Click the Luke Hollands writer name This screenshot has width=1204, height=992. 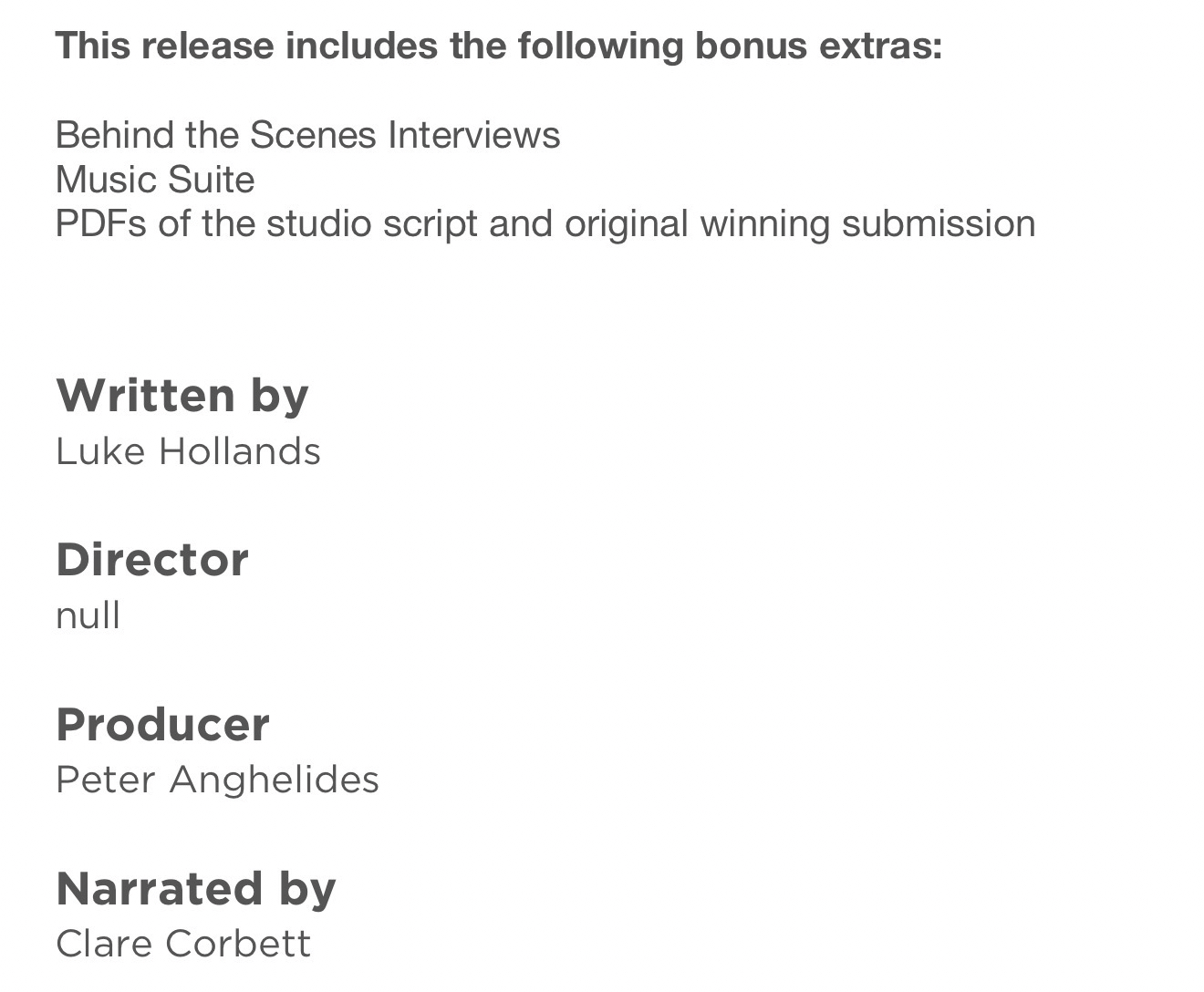(188, 451)
